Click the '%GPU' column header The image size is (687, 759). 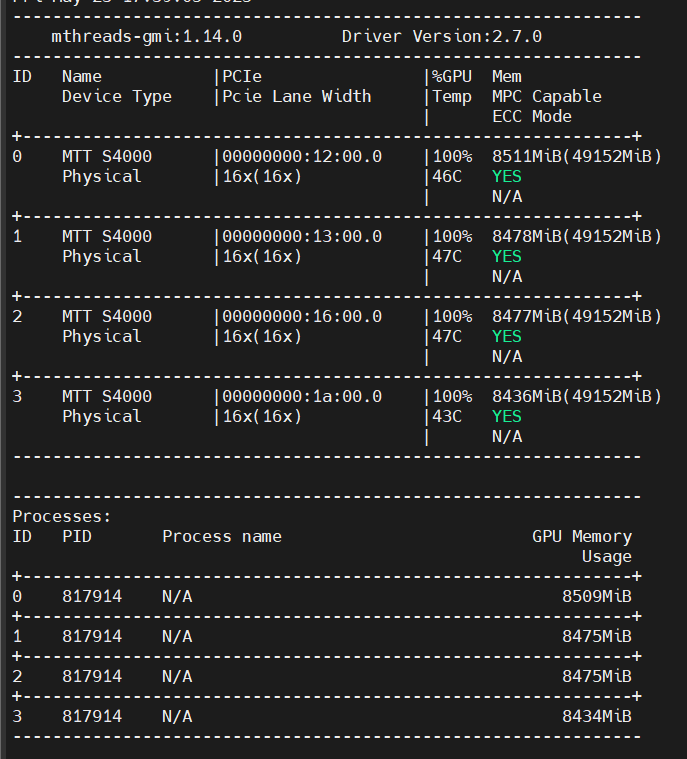452,76
